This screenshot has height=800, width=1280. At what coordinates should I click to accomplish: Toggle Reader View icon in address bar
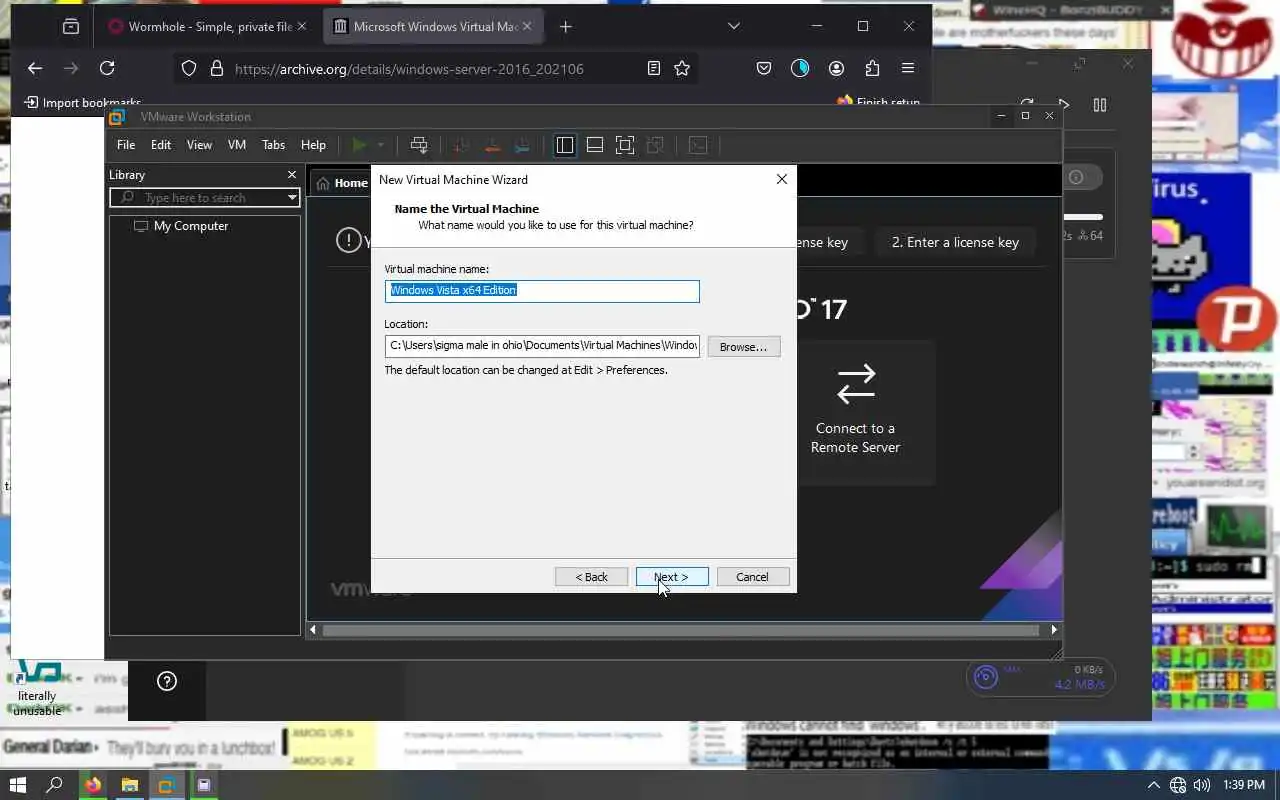pyautogui.click(x=654, y=68)
